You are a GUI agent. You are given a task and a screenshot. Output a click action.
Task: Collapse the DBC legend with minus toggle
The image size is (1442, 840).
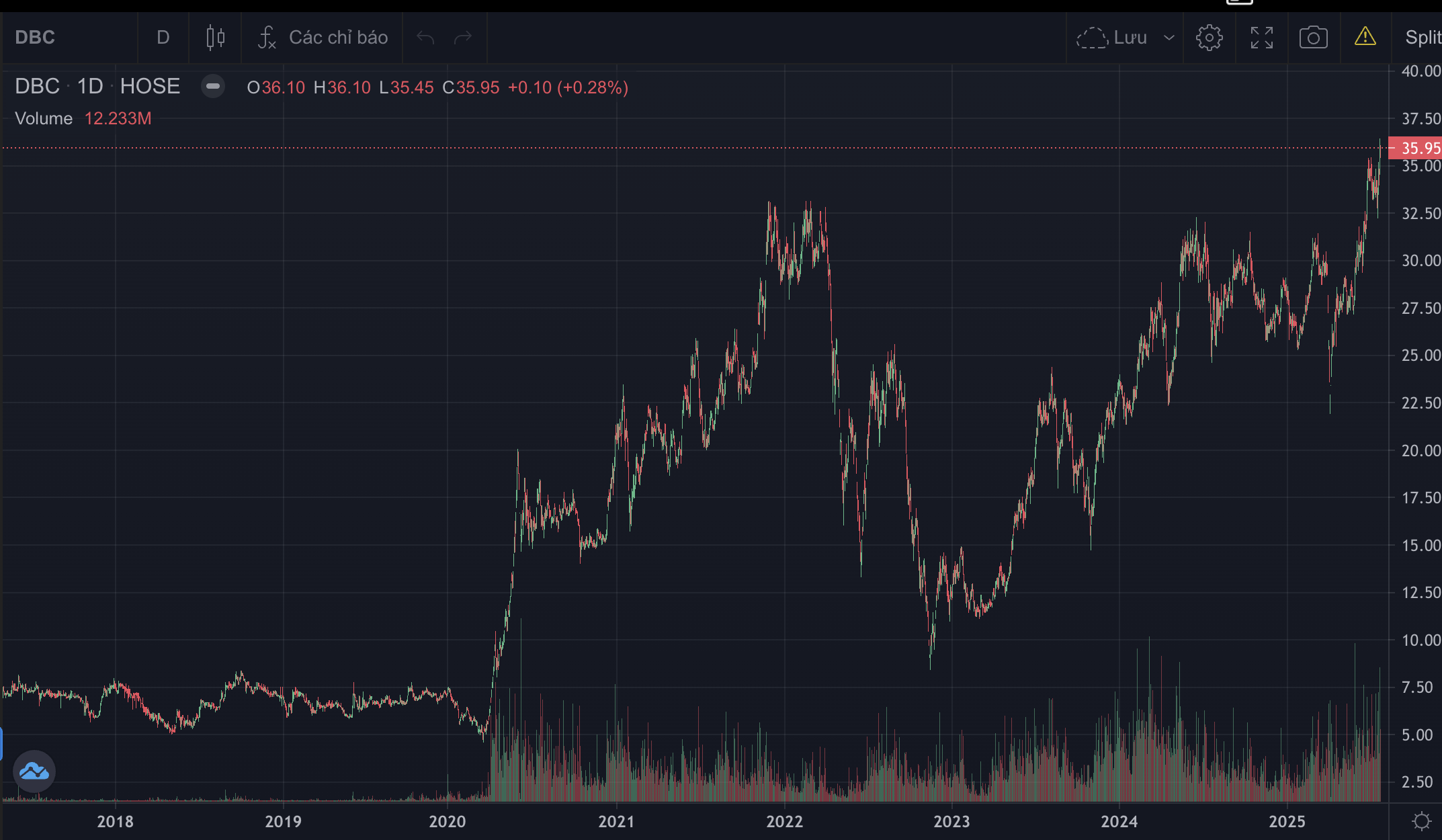pyautogui.click(x=213, y=86)
